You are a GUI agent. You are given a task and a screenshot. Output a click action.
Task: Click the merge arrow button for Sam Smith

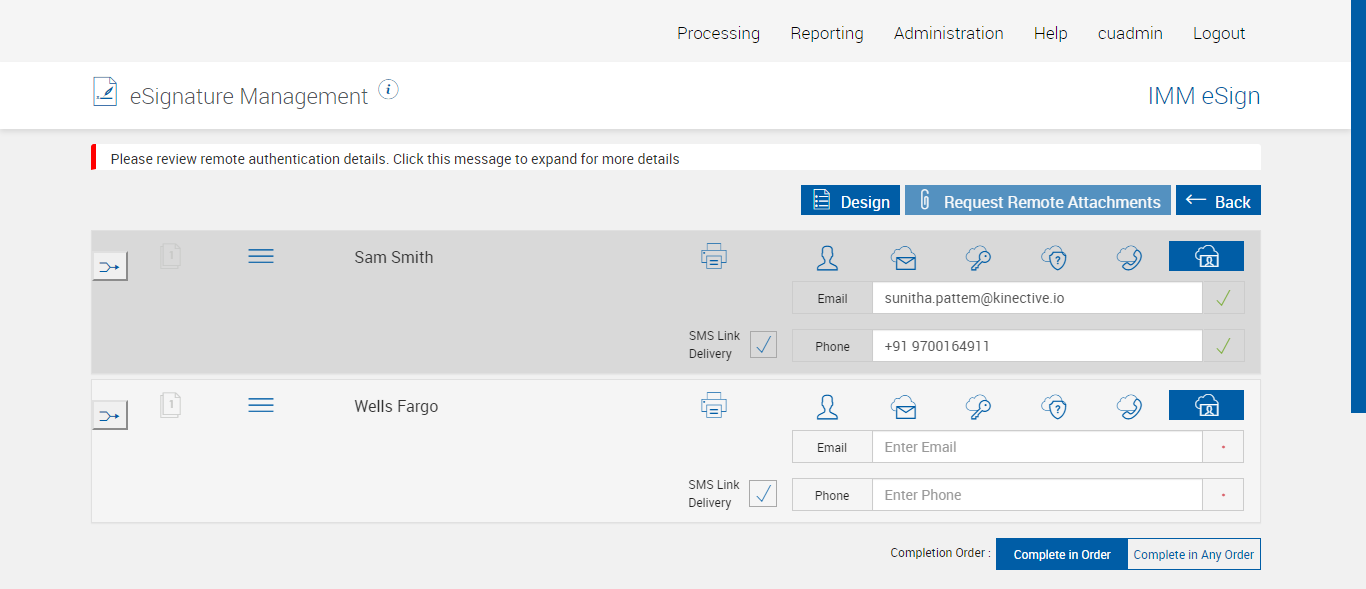point(110,266)
